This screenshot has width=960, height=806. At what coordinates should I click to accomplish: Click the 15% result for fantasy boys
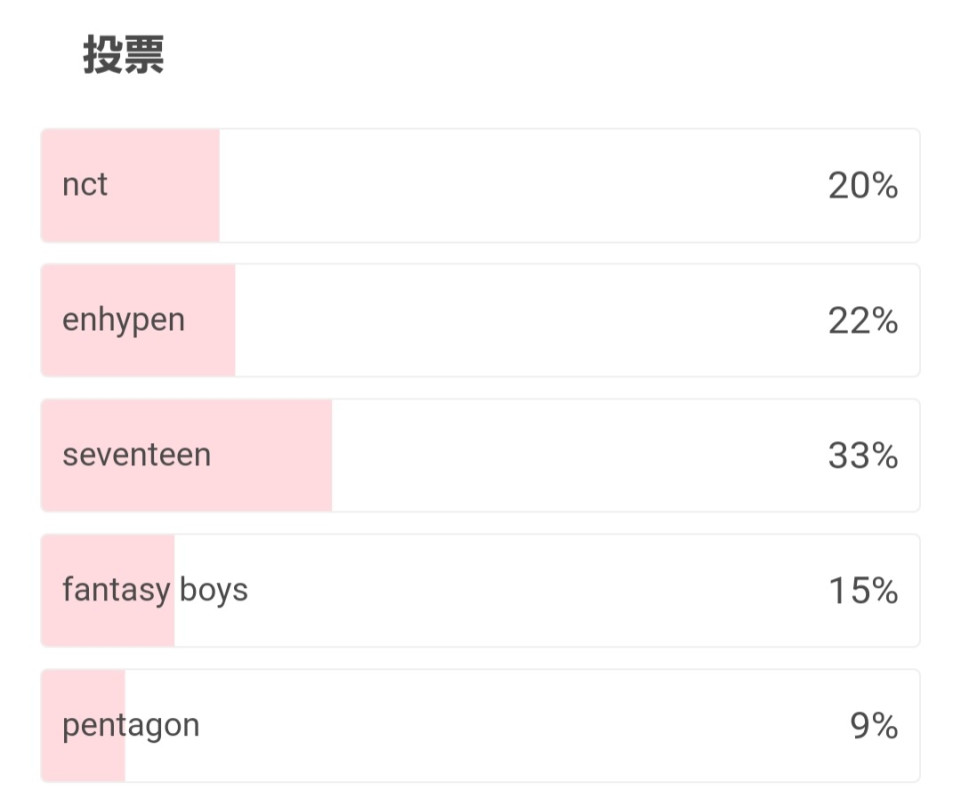[863, 591]
